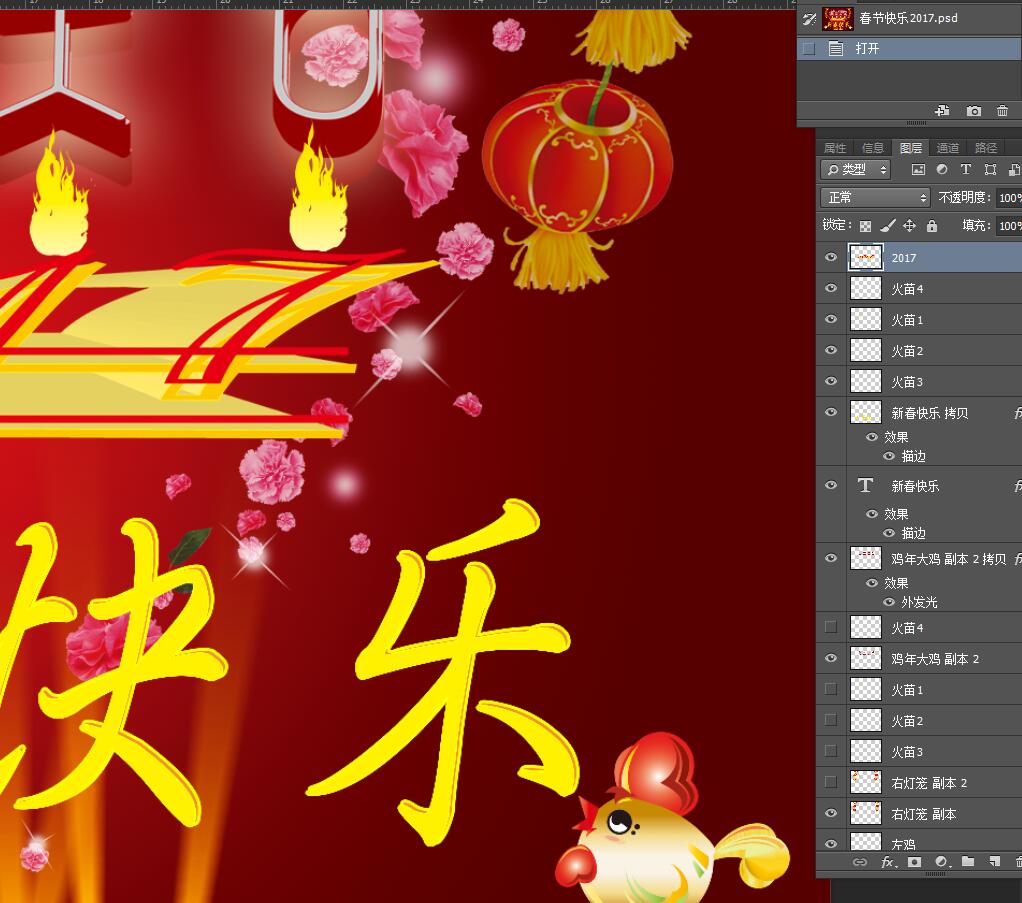Filter layers by shape layers icon
Image resolution: width=1022 pixels, height=903 pixels.
click(x=990, y=170)
